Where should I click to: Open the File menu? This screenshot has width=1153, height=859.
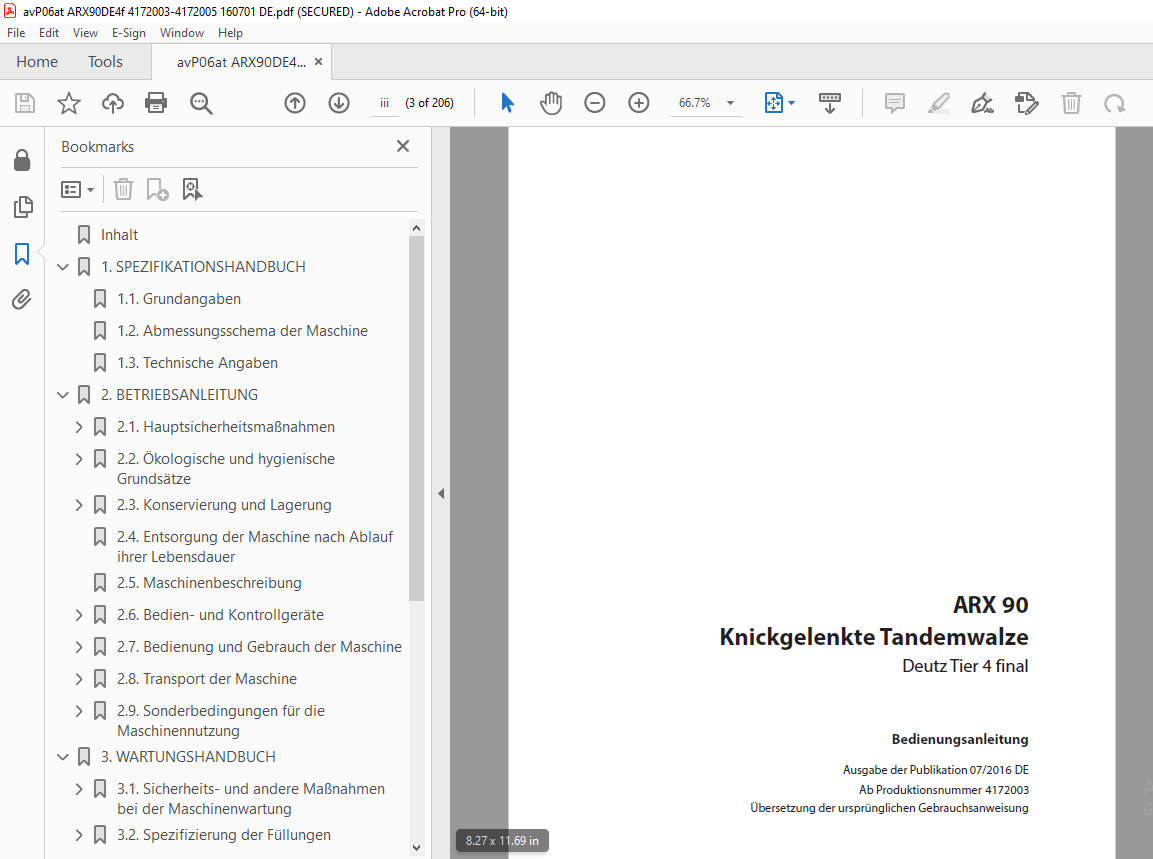point(15,33)
